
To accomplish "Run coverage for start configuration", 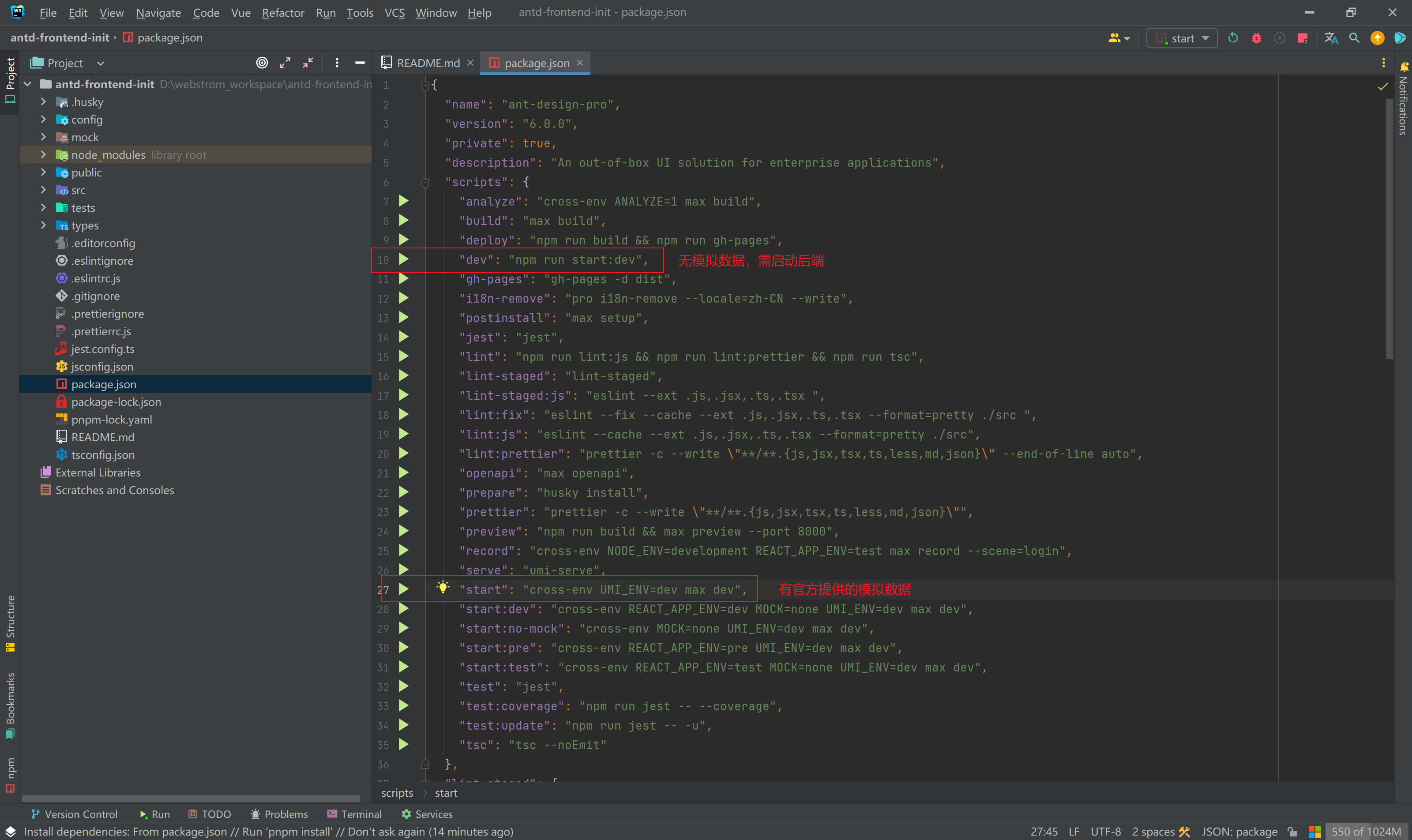I will (1279, 38).
